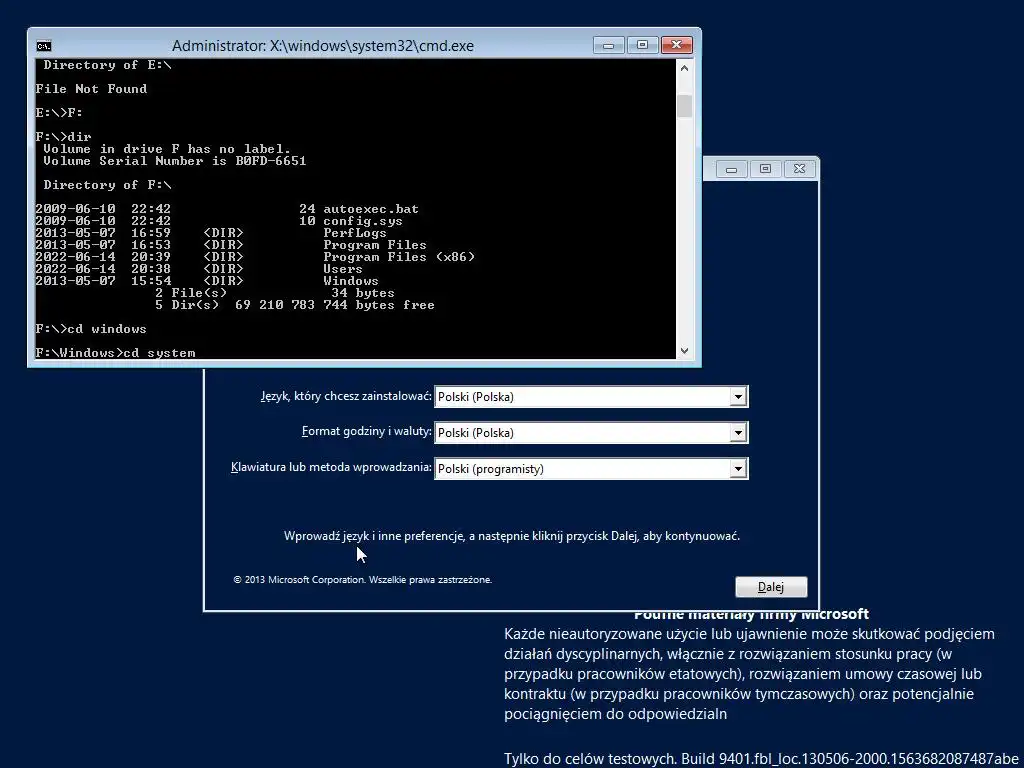Close the Administrator cmd.exe window
Image resolution: width=1024 pixels, height=768 pixels.
click(677, 45)
